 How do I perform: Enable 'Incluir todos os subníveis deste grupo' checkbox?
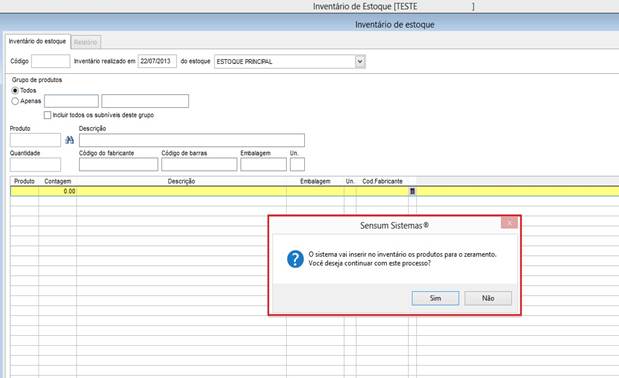(47, 115)
